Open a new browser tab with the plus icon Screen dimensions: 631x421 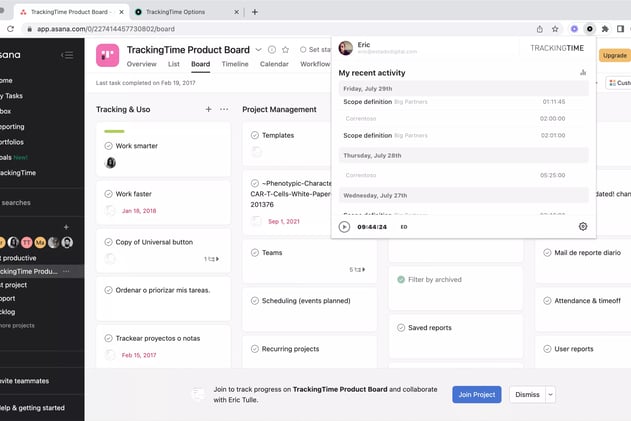click(x=255, y=12)
